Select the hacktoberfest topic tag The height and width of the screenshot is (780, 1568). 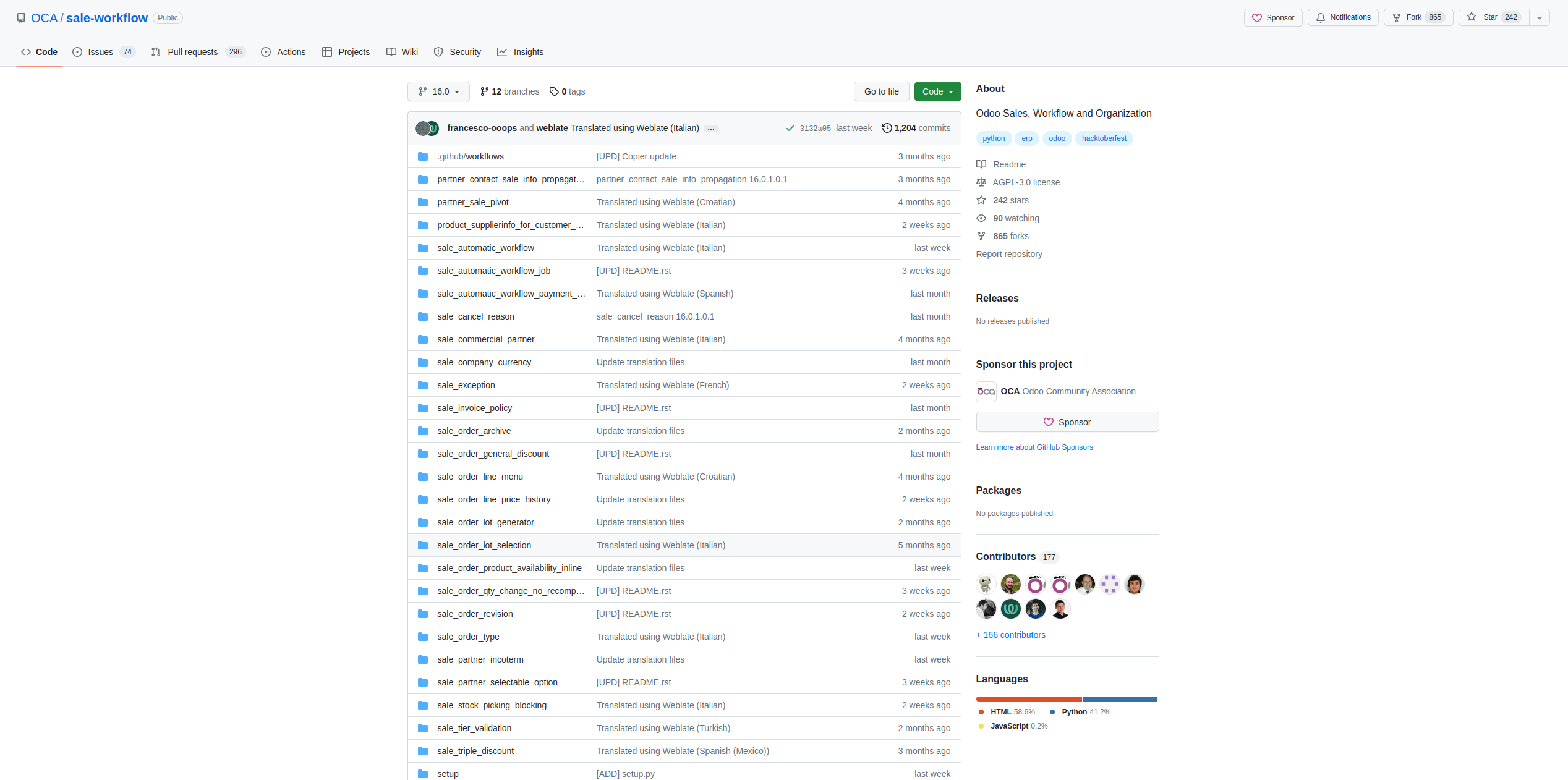point(1104,138)
